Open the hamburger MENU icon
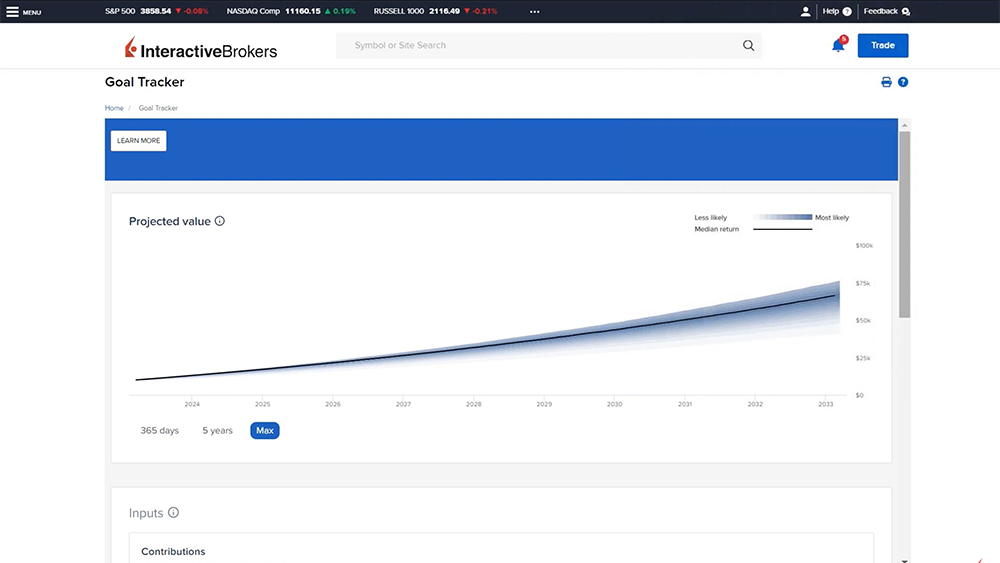Image resolution: width=1000 pixels, height=563 pixels. 13,12
